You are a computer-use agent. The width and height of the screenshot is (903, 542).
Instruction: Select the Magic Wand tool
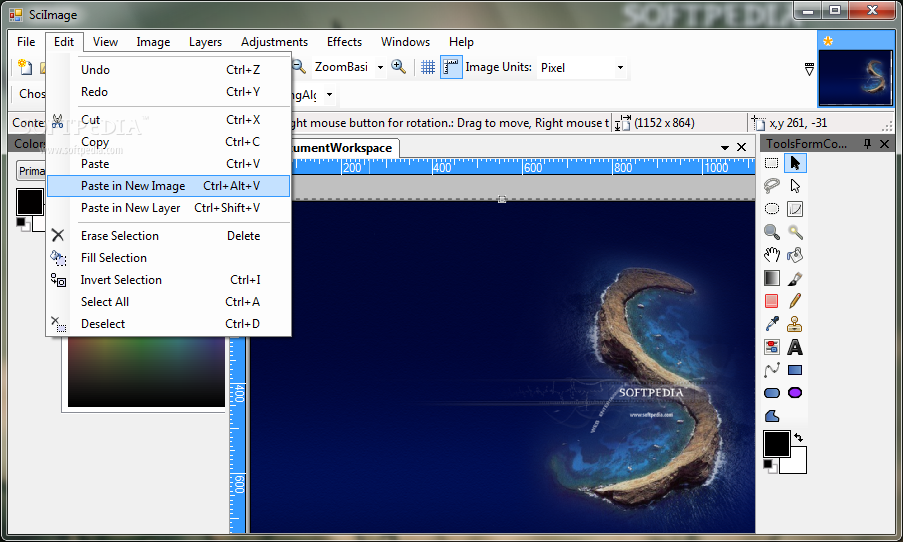tap(795, 232)
